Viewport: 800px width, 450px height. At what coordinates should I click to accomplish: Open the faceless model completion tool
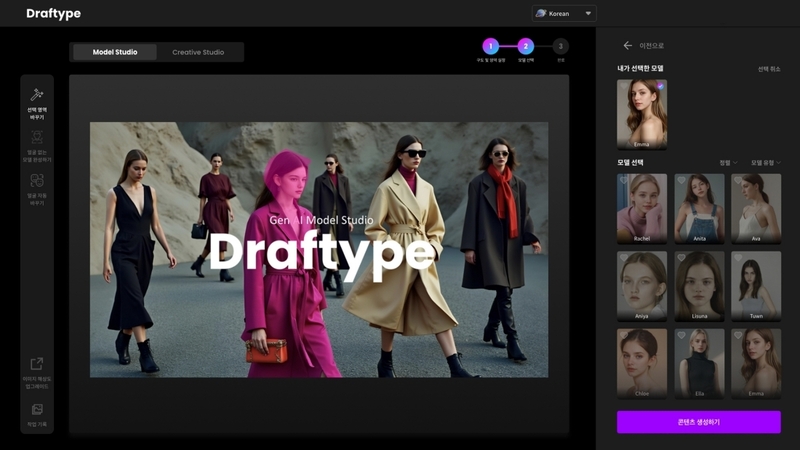coord(37,146)
